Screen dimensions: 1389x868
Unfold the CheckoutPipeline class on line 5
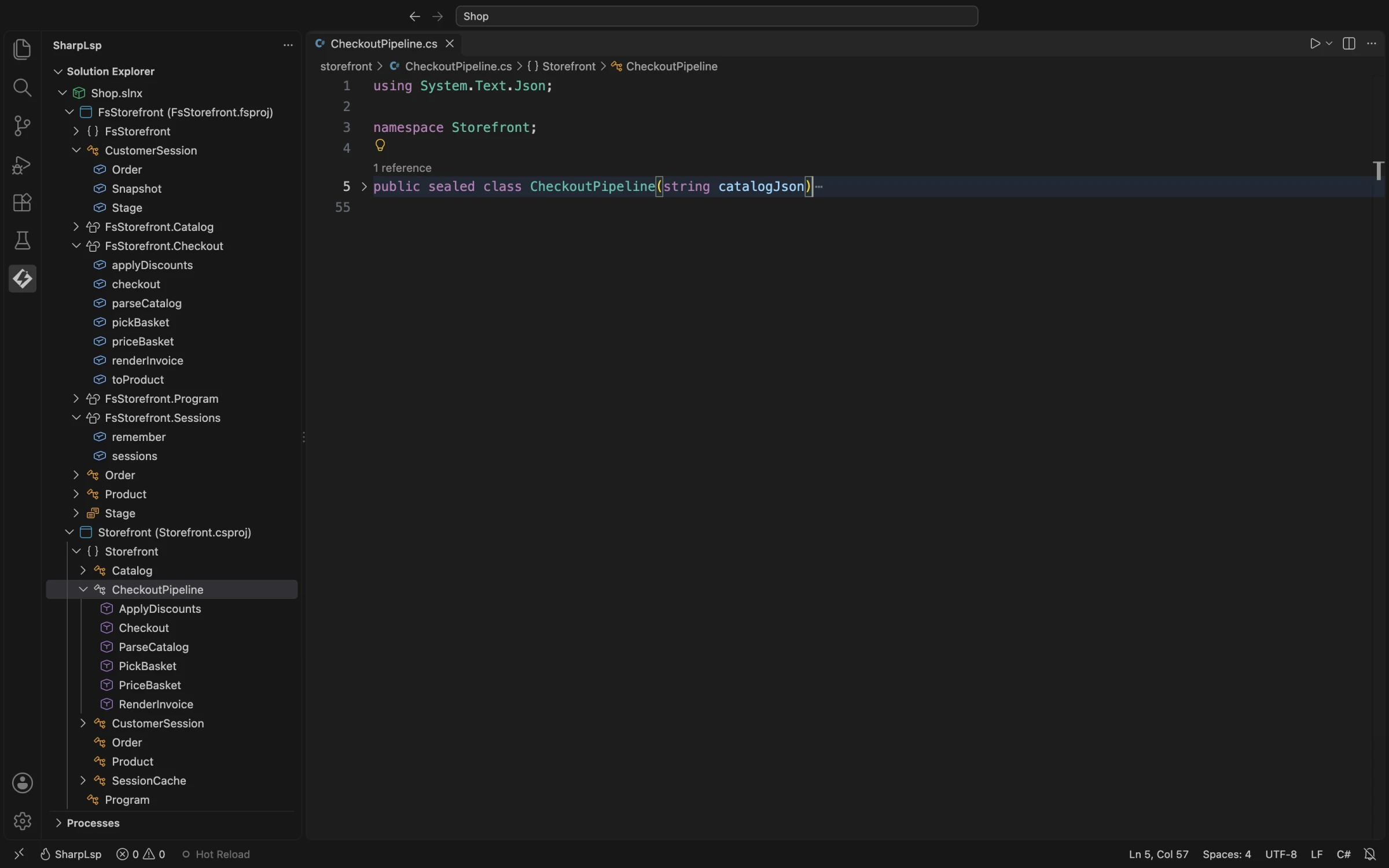[x=364, y=186]
